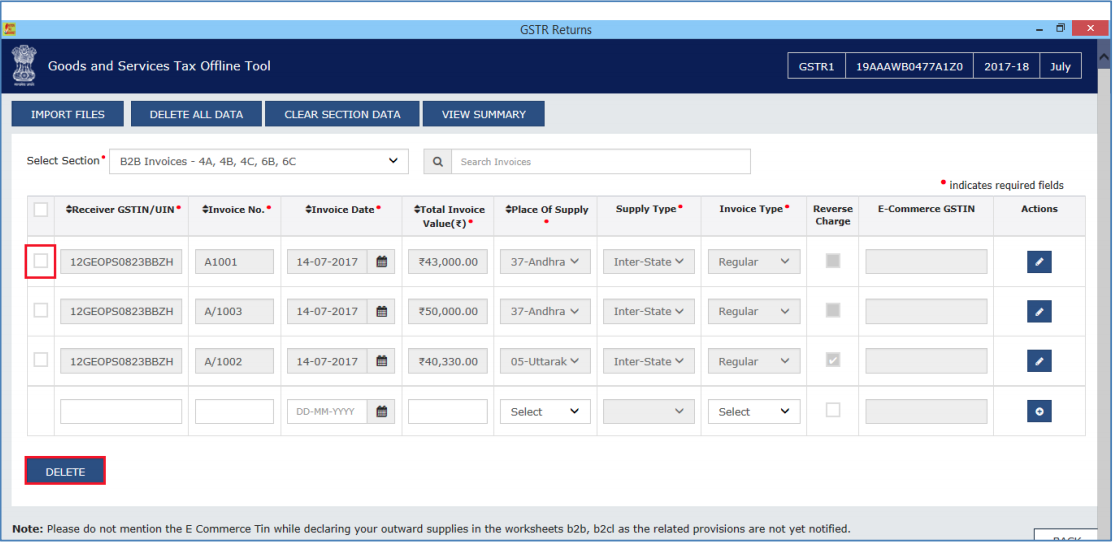Open Invoice Type Select dropdown in new row
The image size is (1113, 544).
(754, 411)
